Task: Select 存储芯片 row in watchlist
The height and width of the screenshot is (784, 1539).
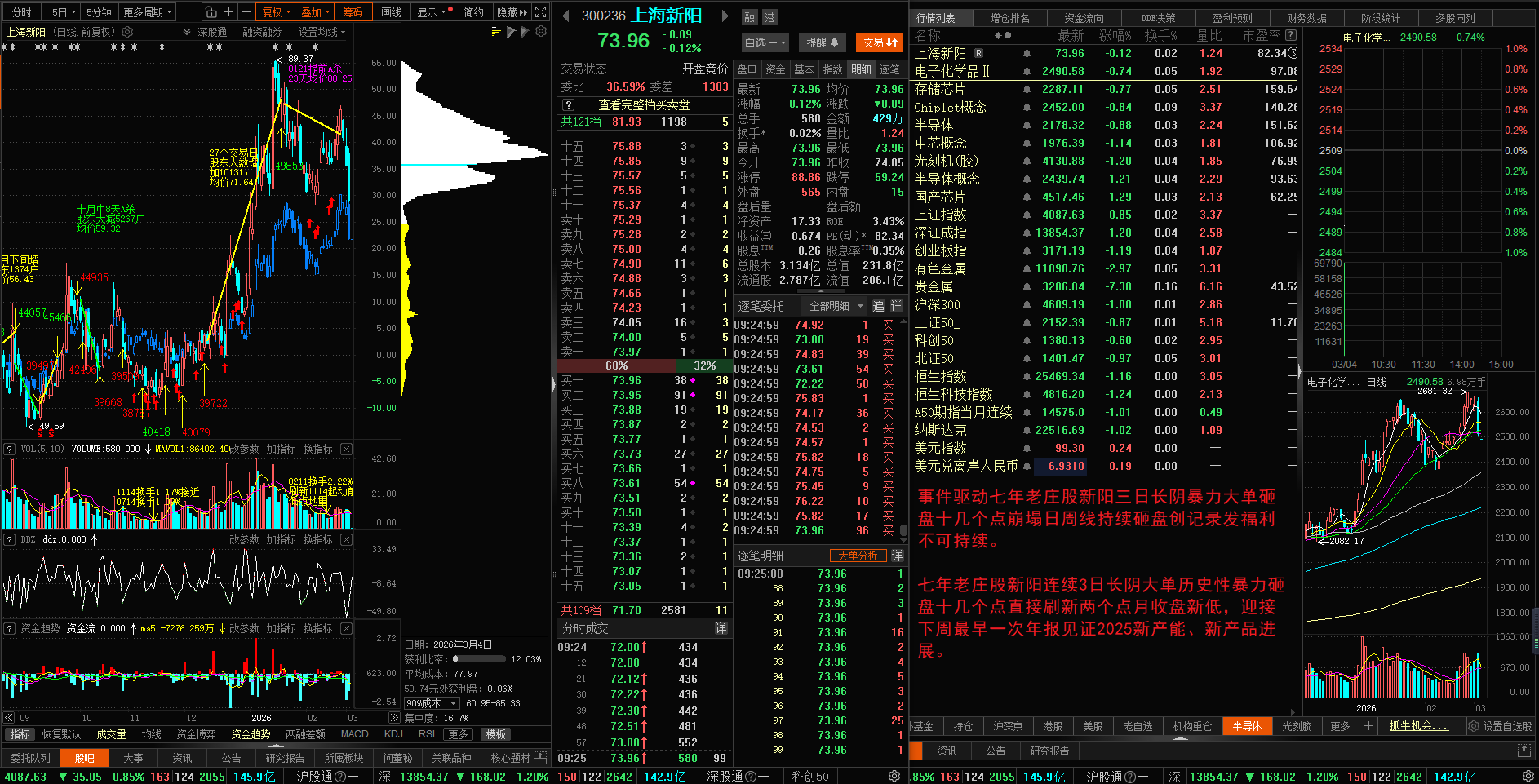Action: (1103, 89)
